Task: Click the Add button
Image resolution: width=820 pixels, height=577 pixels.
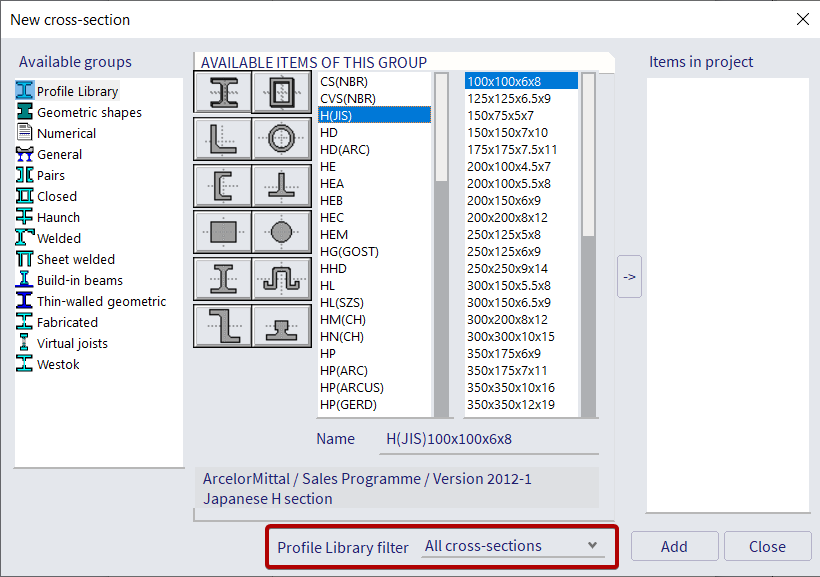Action: pos(674,546)
